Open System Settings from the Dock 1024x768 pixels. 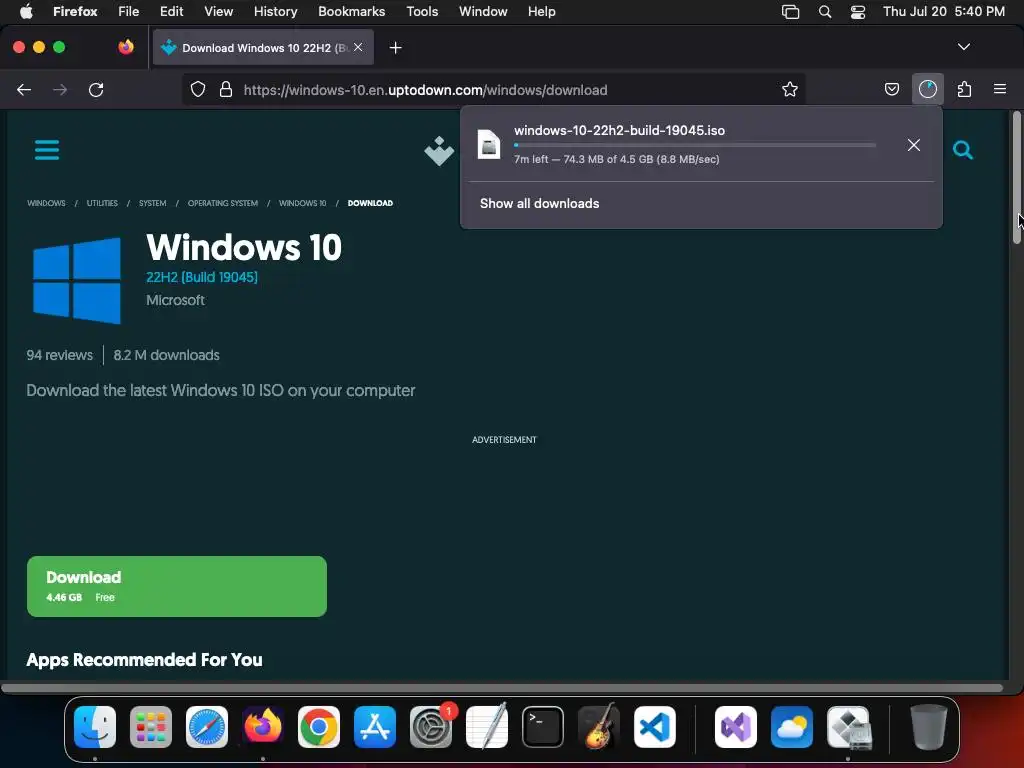click(431, 727)
